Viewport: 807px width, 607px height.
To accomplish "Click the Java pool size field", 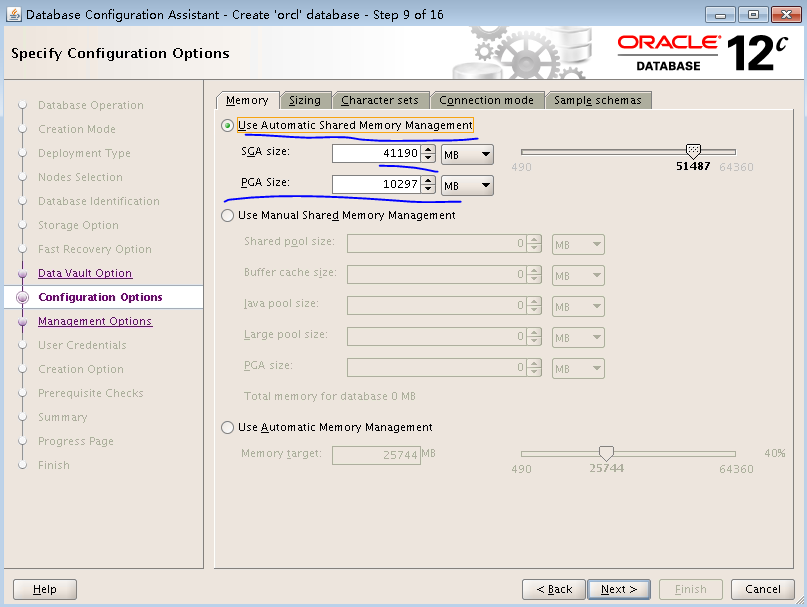I will click(x=437, y=305).
